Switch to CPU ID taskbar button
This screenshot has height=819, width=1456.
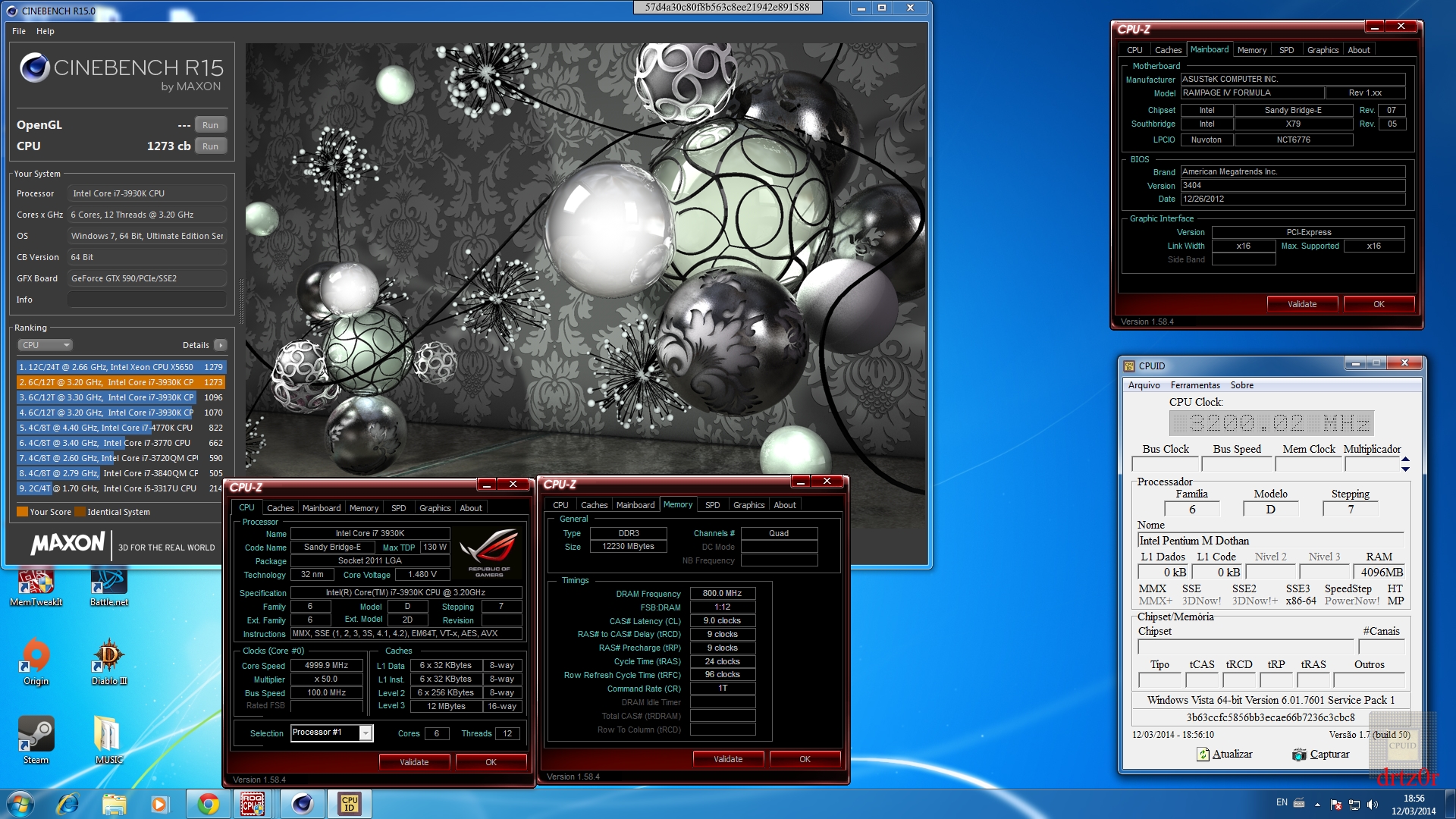[x=350, y=804]
